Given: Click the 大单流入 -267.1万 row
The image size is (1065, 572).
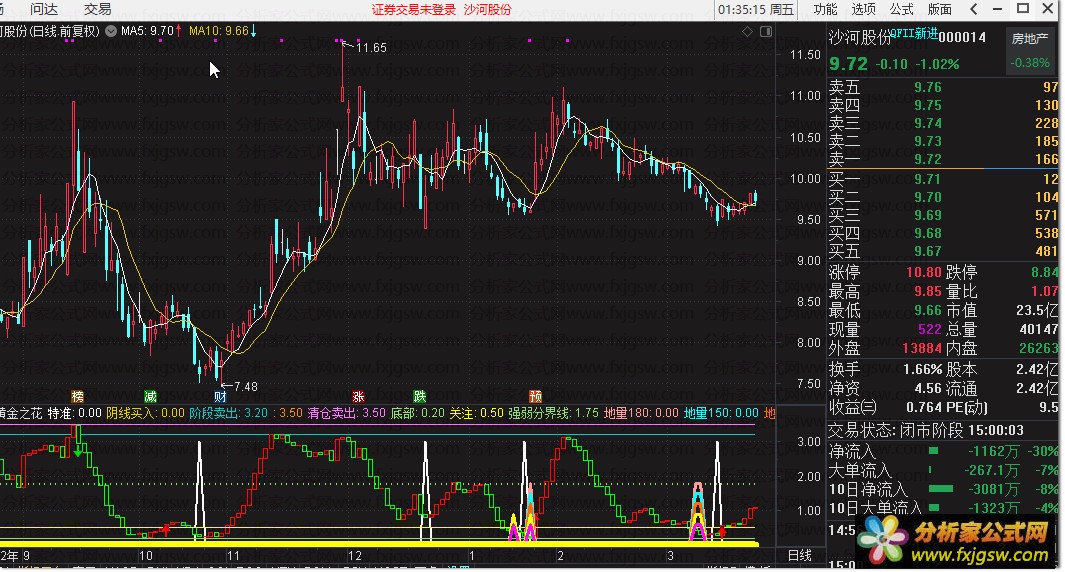Looking at the screenshot, I should click(943, 470).
